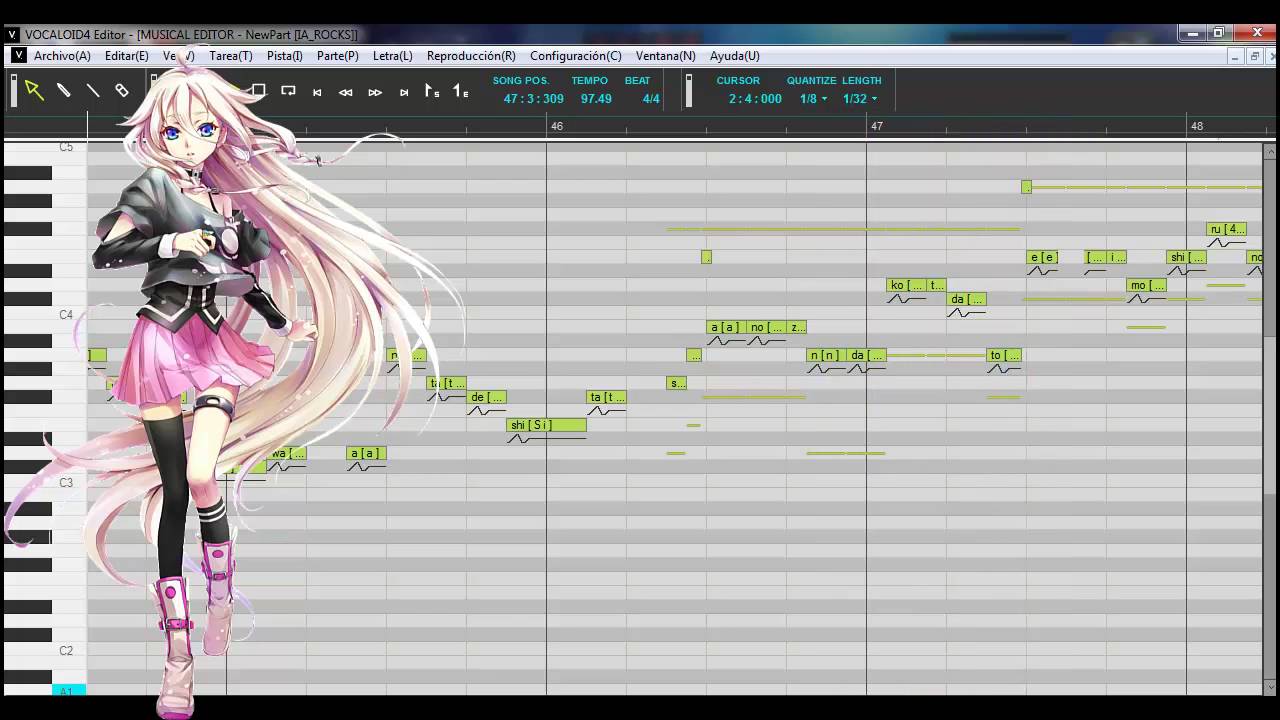Screen dimensions: 1280x720
Task: Select the "wa [..." note
Action: point(286,453)
